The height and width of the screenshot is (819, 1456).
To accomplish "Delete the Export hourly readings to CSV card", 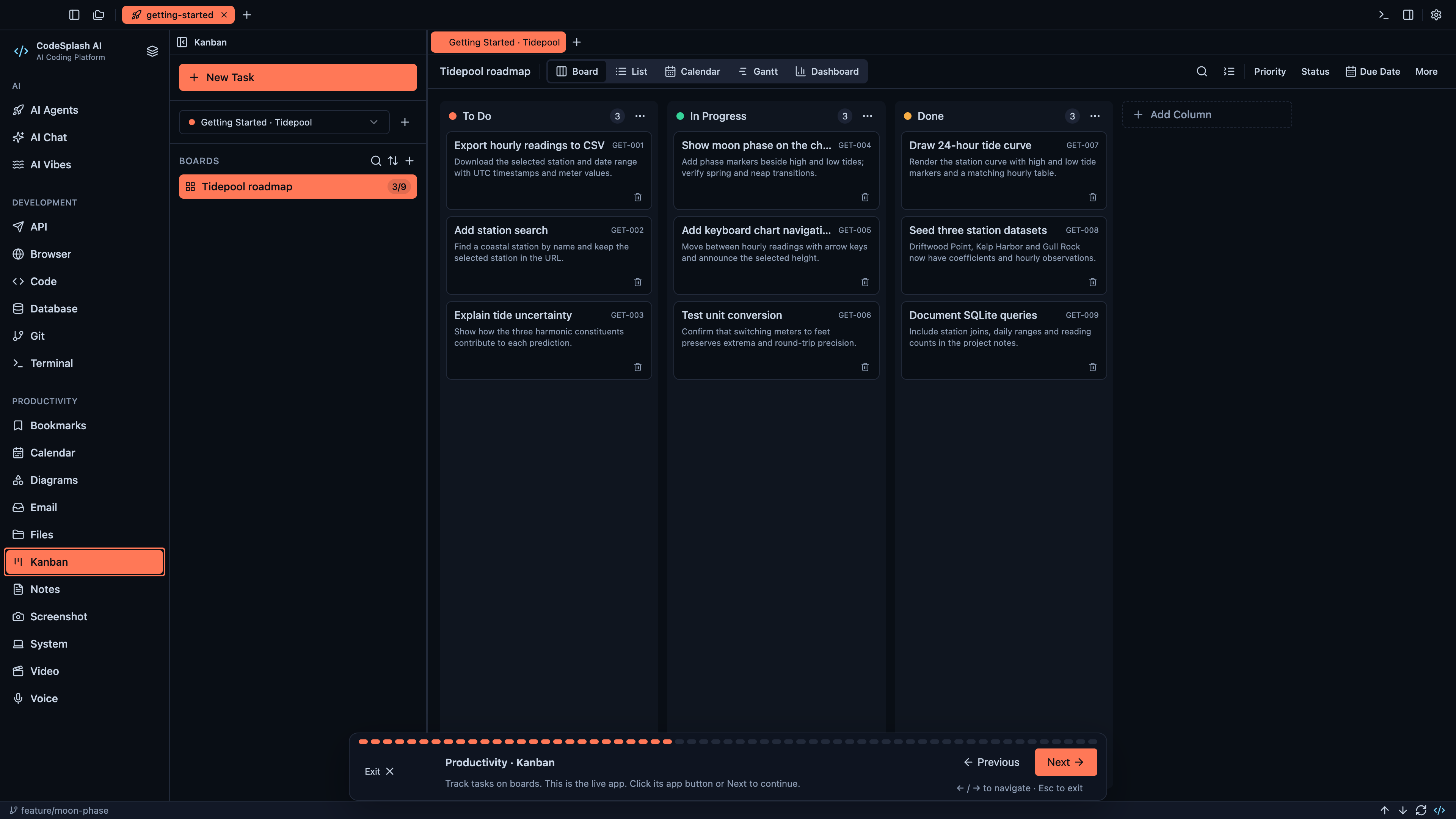I will pos(637,197).
